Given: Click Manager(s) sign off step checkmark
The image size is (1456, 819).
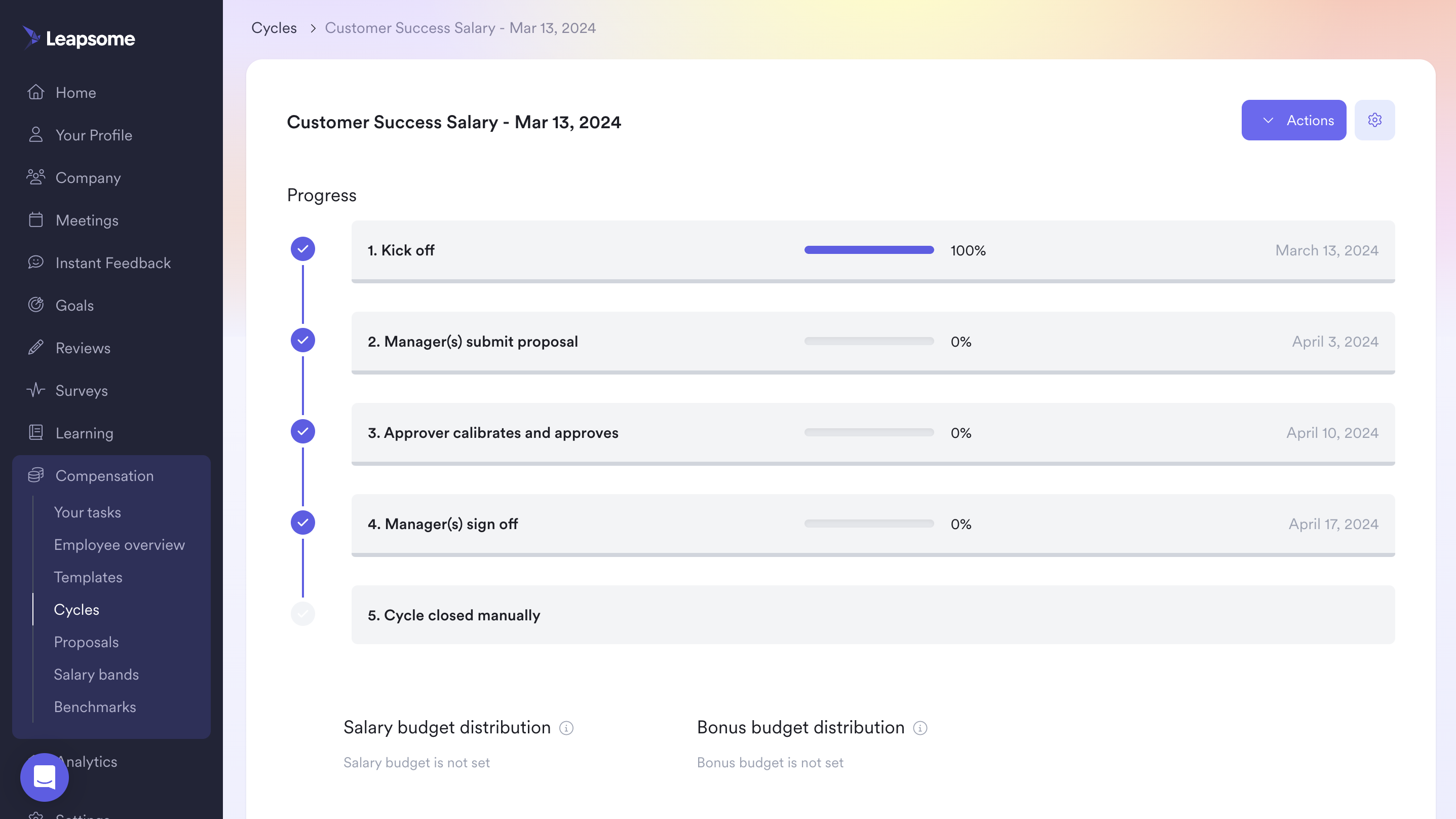Looking at the screenshot, I should 302,523.
